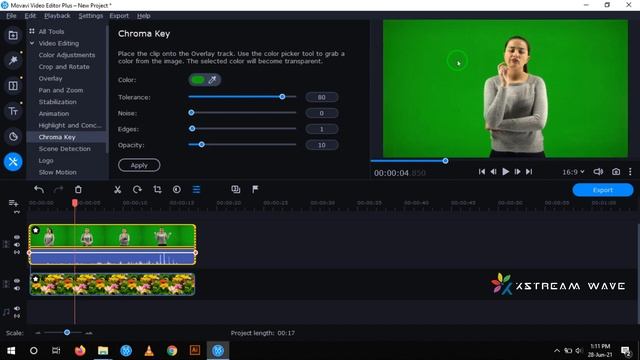Select the flowers clip on main track
640x360 pixels.
[112, 284]
